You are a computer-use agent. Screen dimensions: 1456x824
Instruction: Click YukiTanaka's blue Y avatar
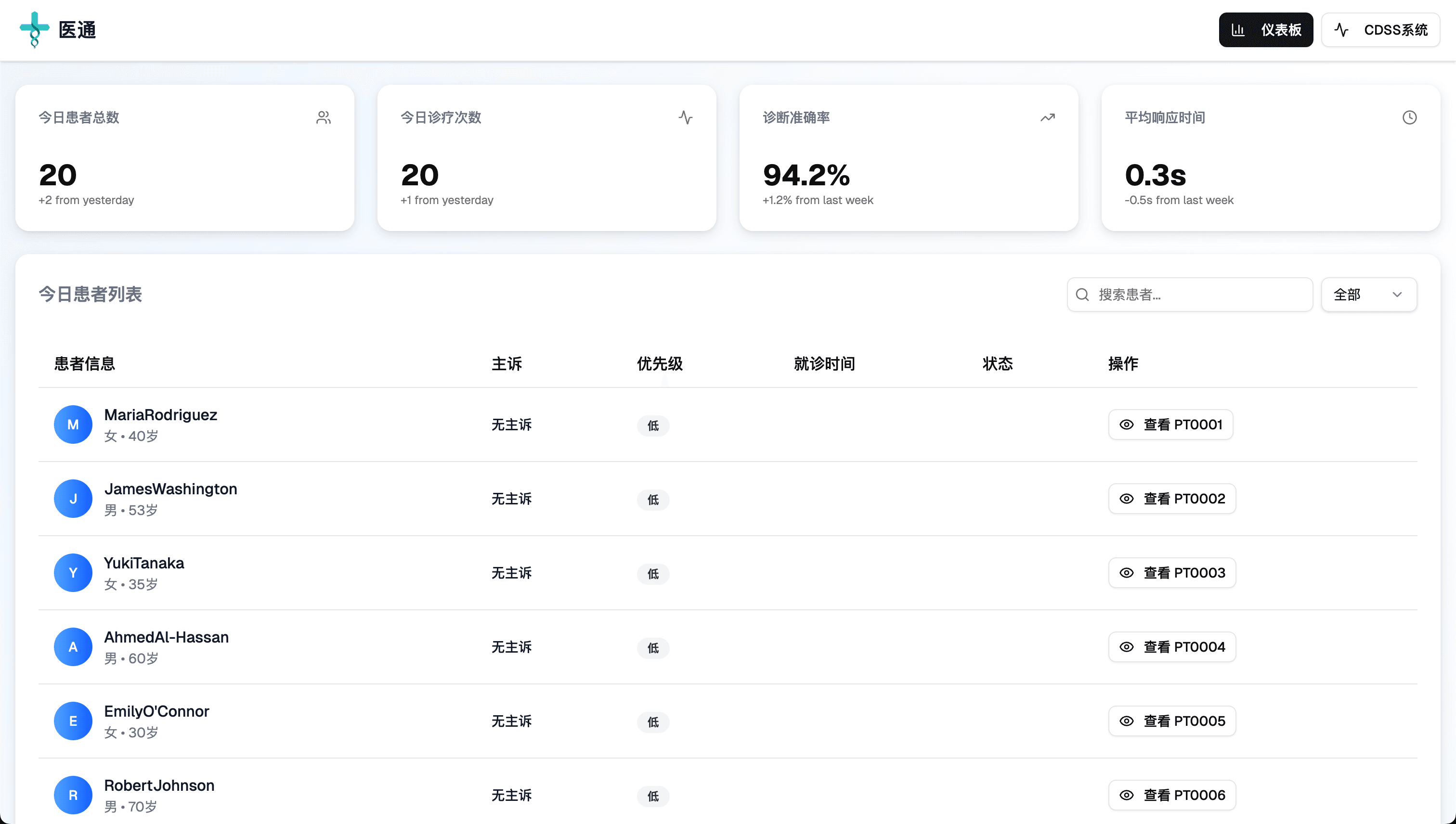coord(73,573)
